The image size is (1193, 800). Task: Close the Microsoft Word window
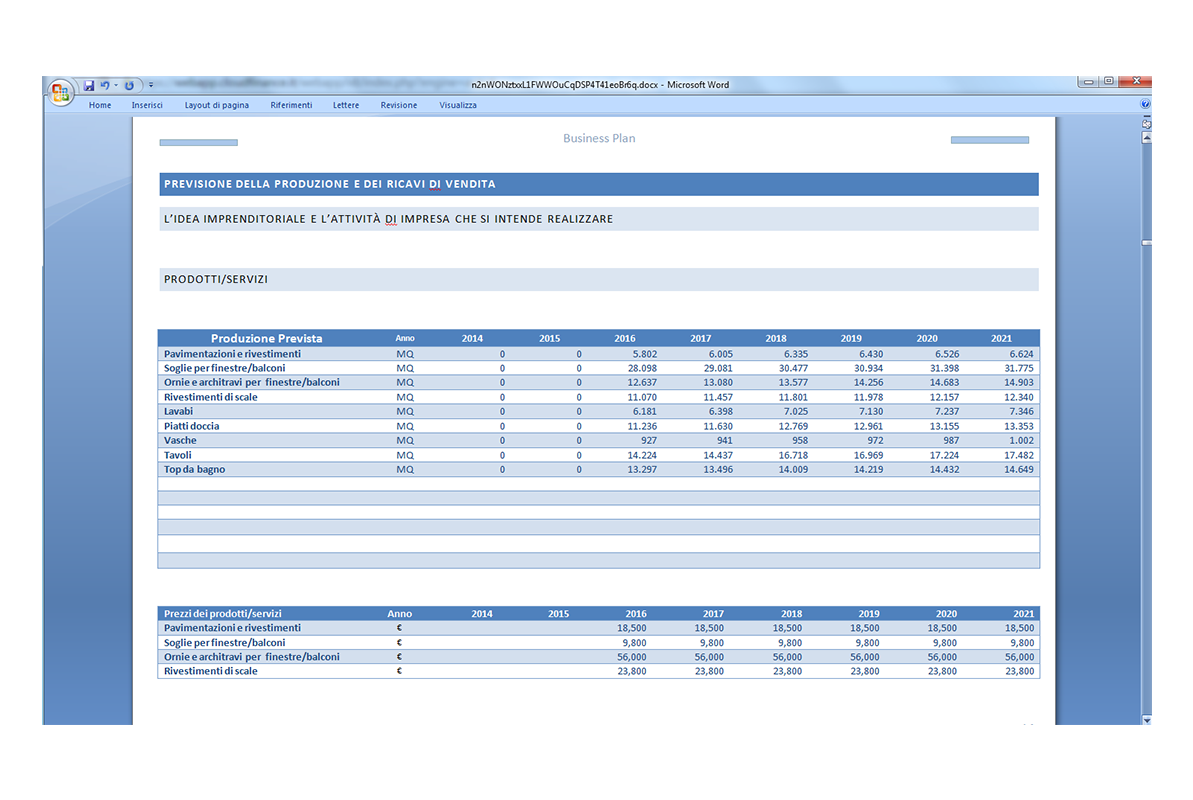1136,81
